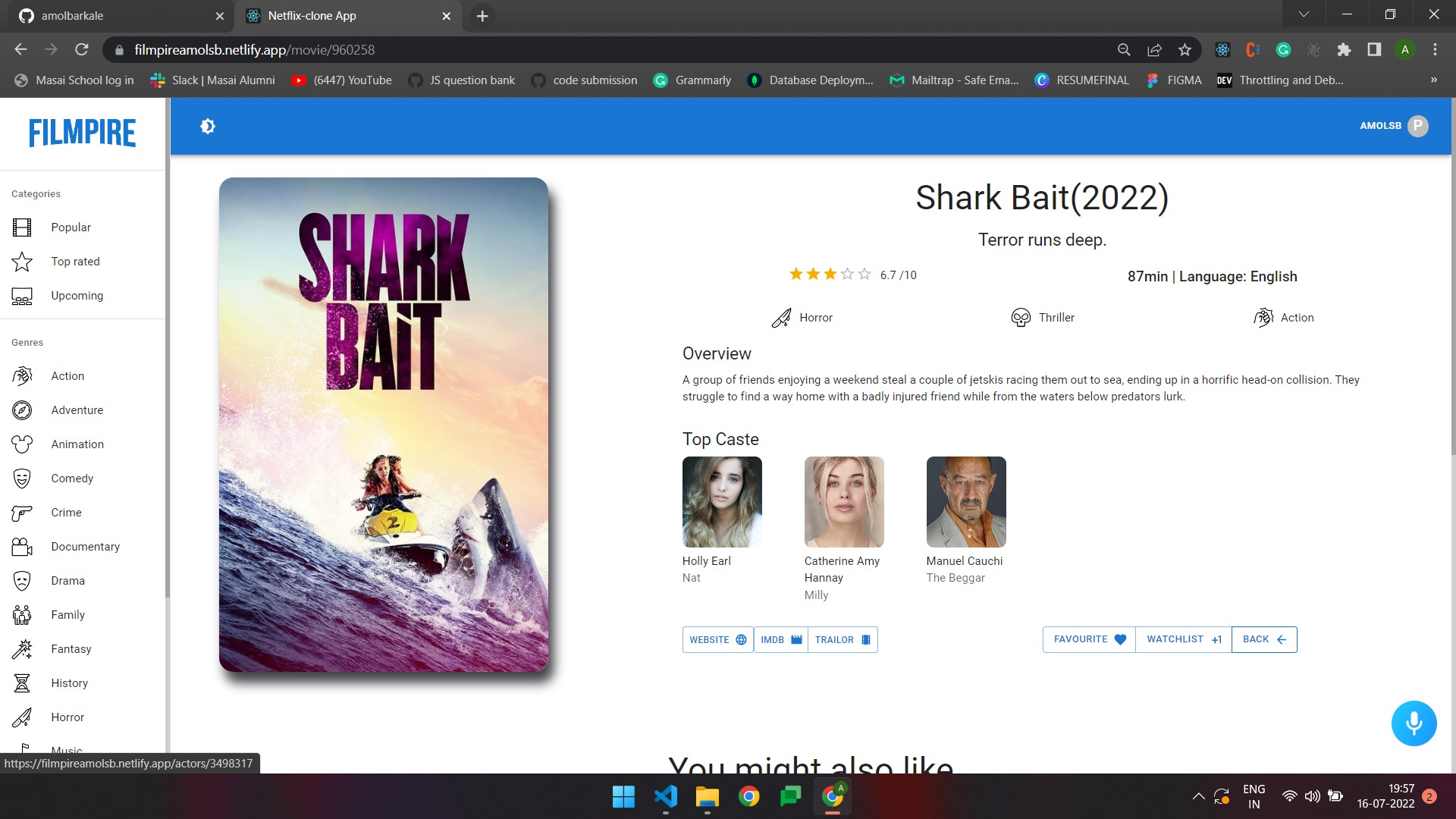Add Shark Bait to Watchlist
The height and width of the screenshot is (819, 1456).
click(1182, 639)
